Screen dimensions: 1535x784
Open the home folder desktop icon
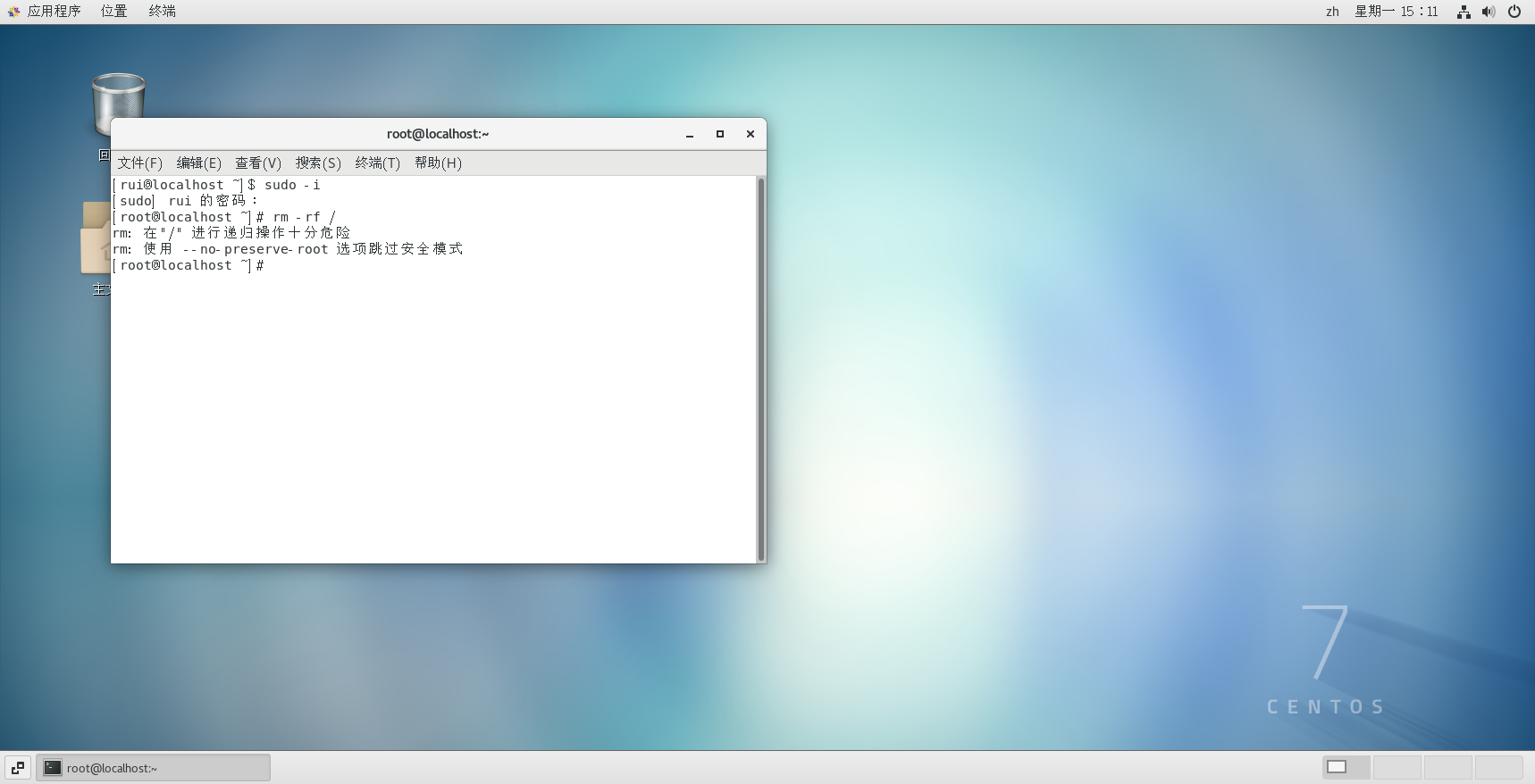(x=95, y=238)
